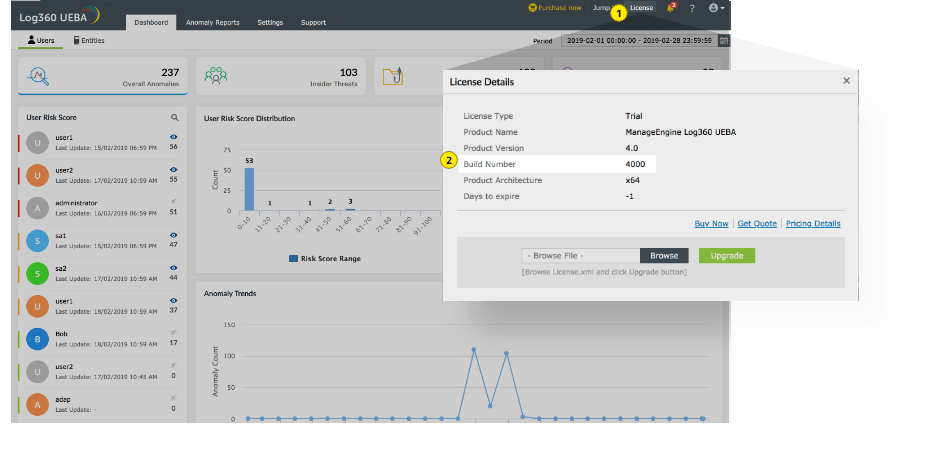This screenshot has height=463, width=934.
Task: Click the administrator avatar icon
Action: [x=38, y=209]
